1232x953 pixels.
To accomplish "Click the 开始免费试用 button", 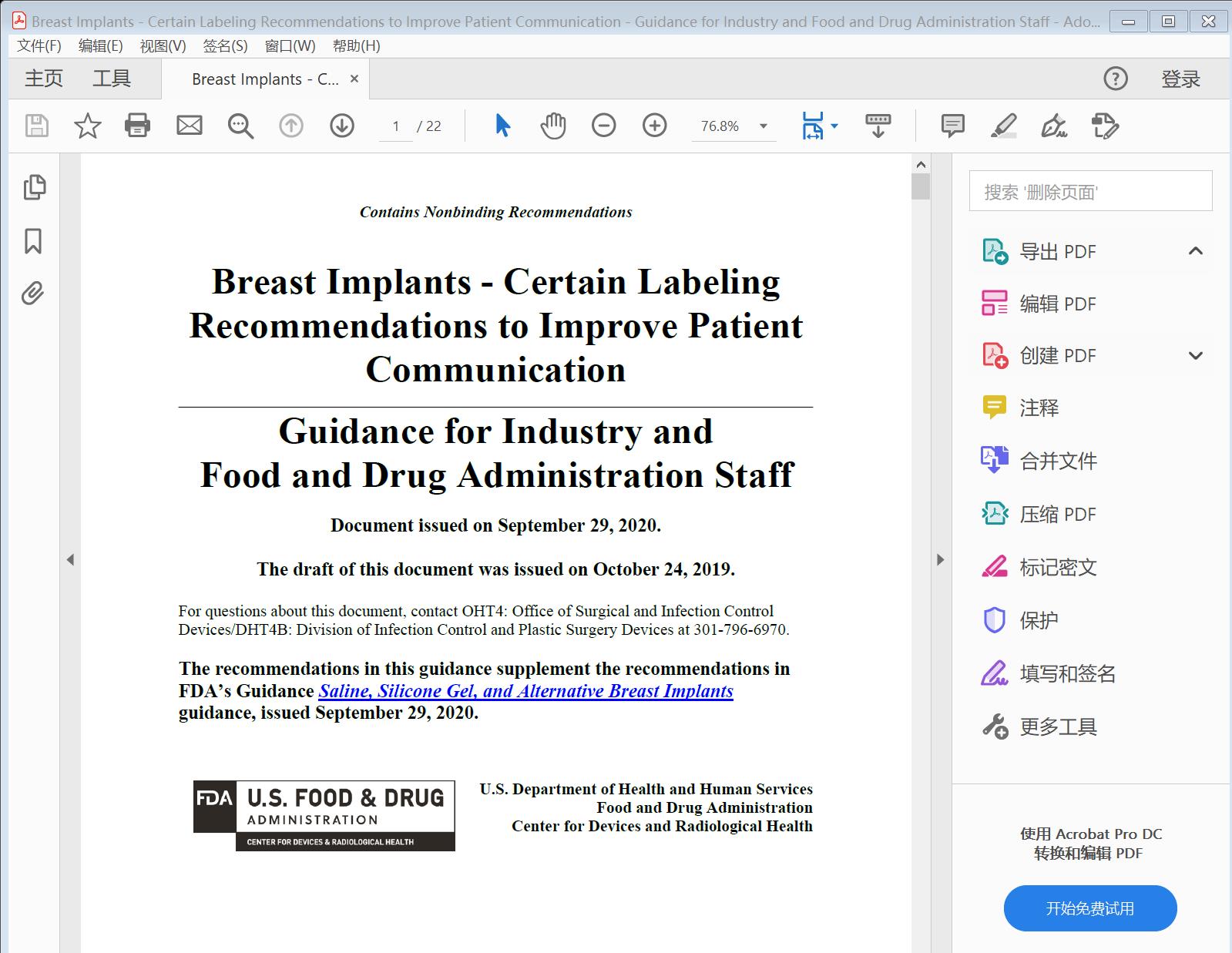I will click(1090, 908).
